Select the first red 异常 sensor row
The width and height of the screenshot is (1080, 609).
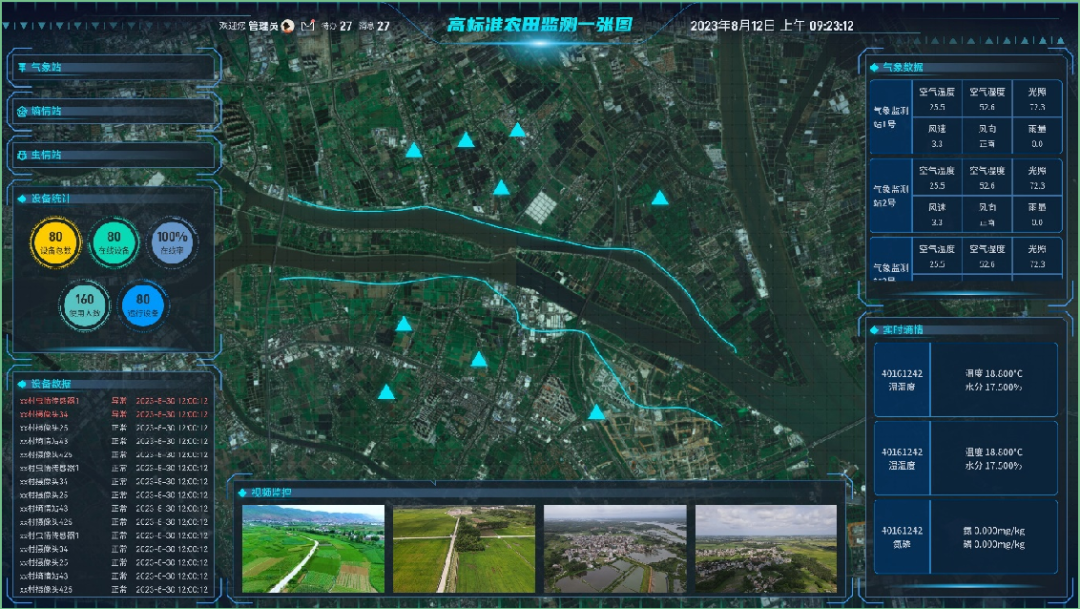tap(114, 400)
